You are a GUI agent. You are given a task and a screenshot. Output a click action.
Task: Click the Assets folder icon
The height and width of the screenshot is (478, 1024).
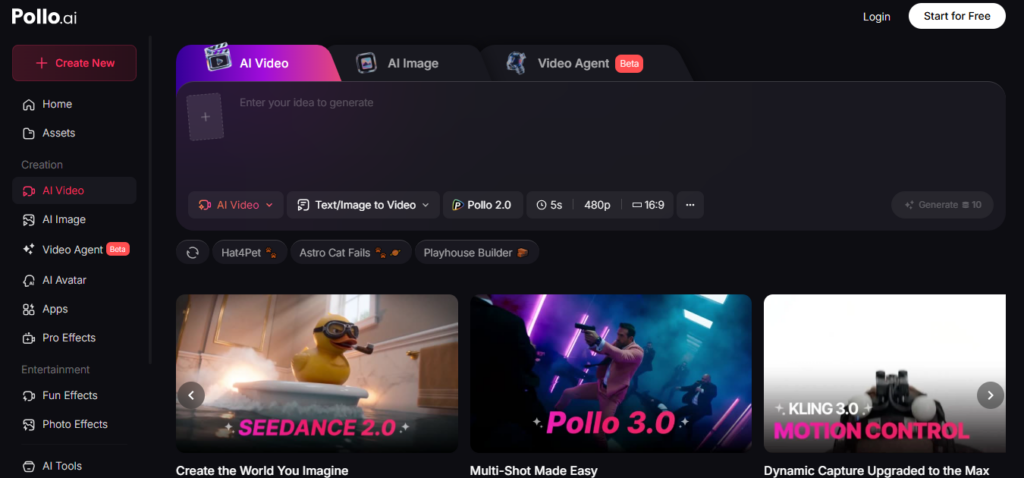(28, 133)
